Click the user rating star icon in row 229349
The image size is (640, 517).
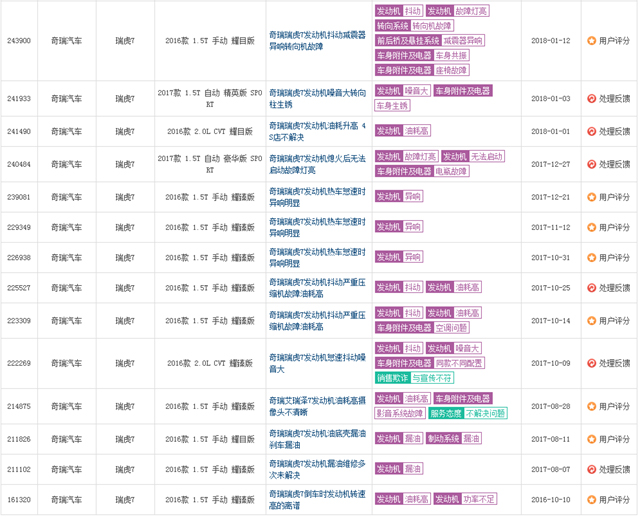pyautogui.click(x=591, y=227)
